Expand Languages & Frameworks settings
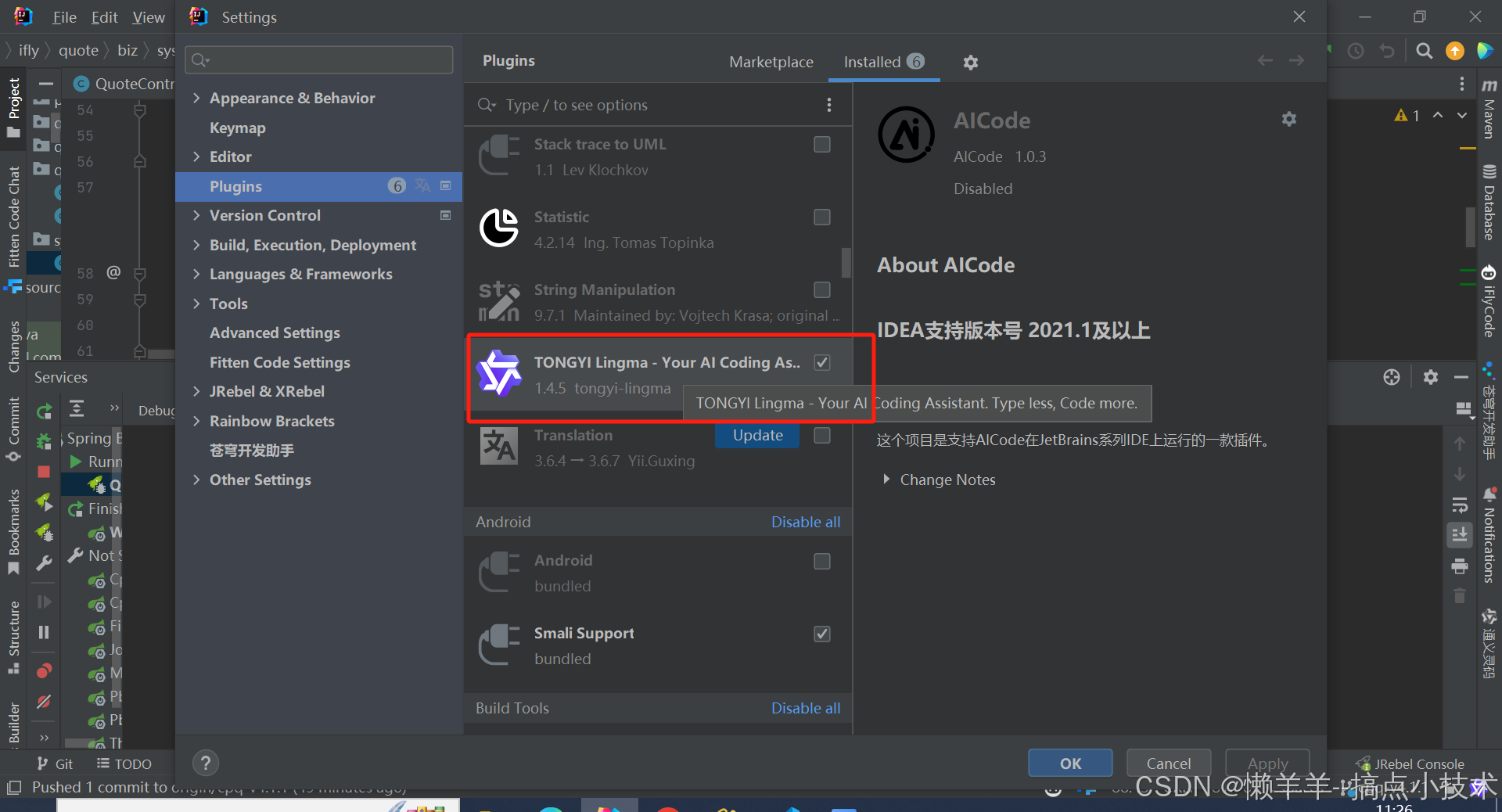This screenshot has width=1502, height=812. (196, 274)
